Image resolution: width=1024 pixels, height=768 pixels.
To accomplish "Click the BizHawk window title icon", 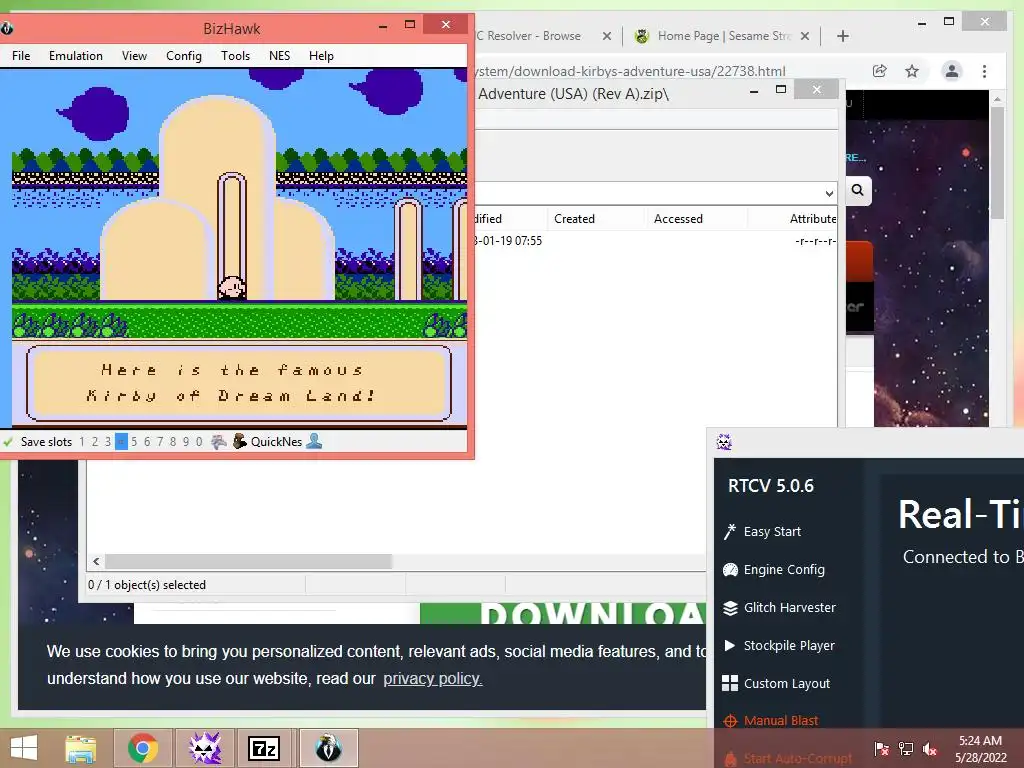I will tap(6, 28).
